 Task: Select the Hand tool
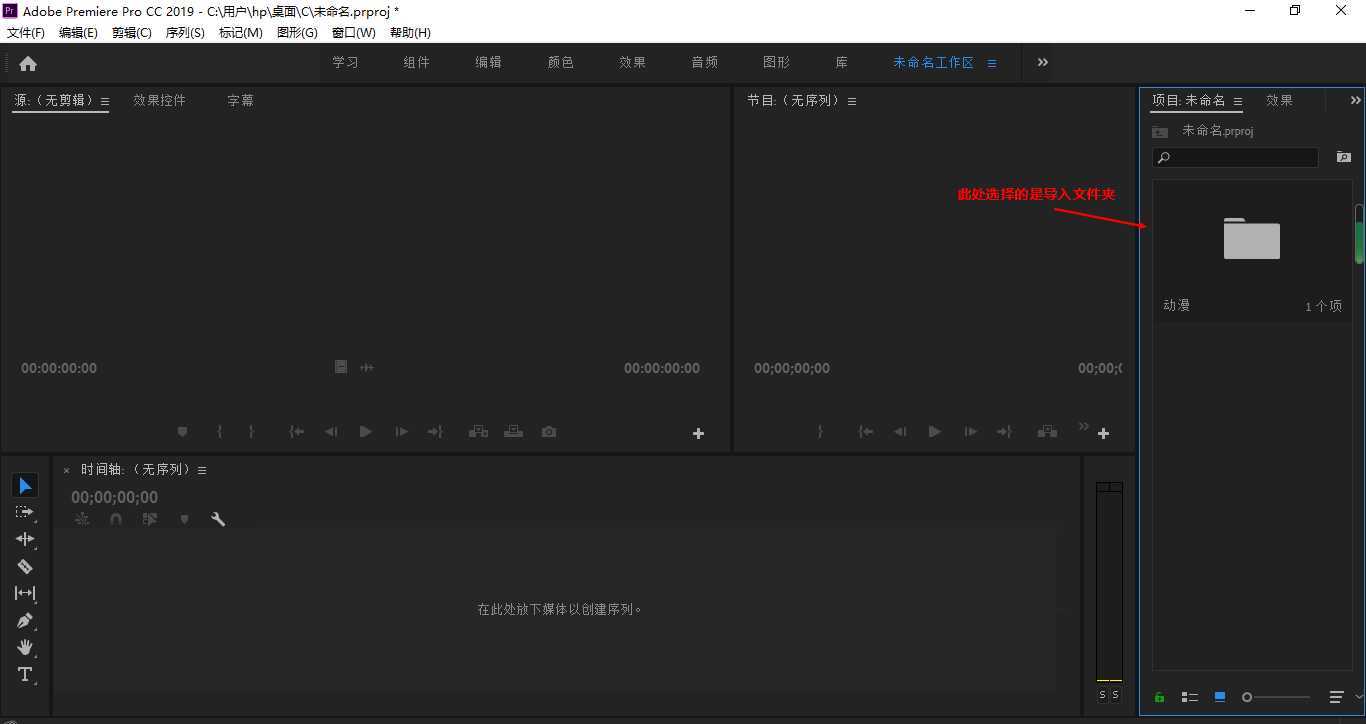(x=25, y=647)
